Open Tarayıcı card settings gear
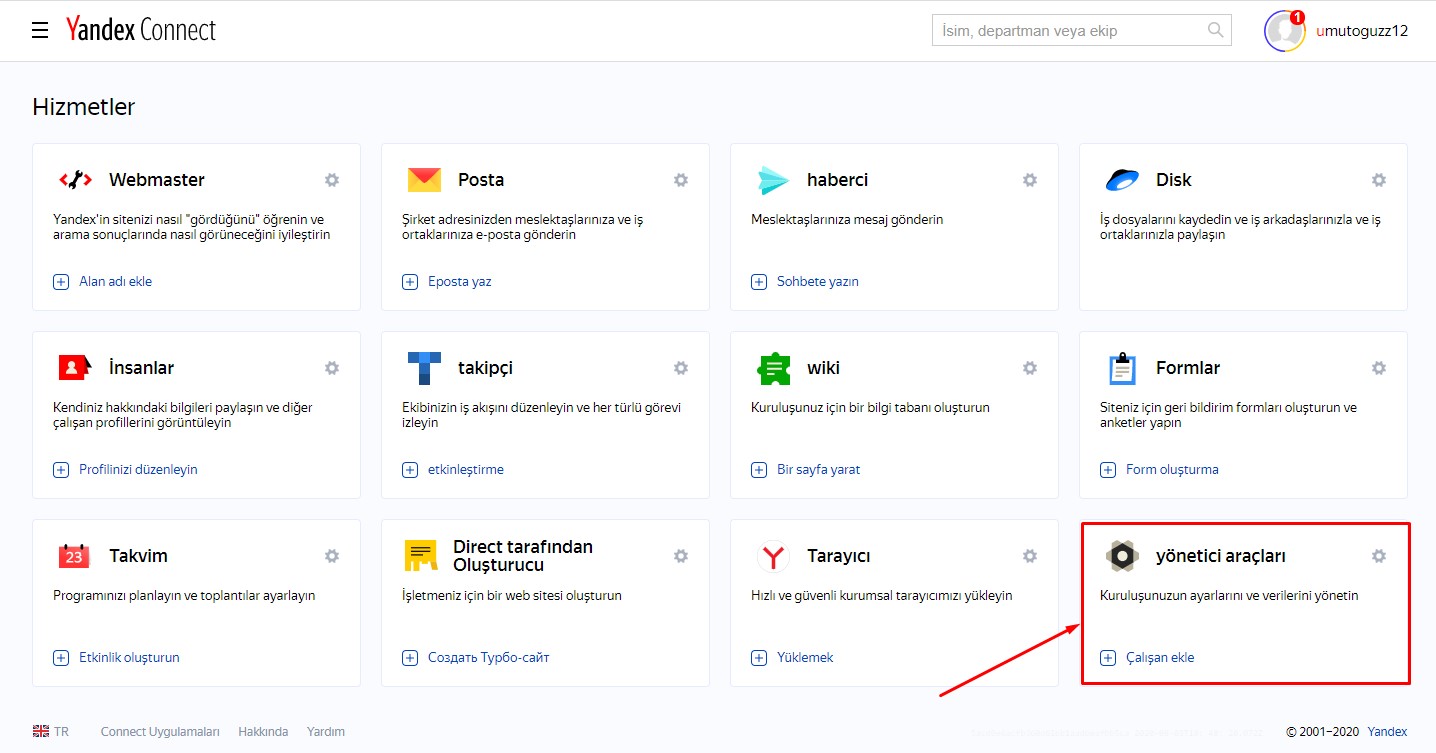 pyautogui.click(x=1030, y=556)
